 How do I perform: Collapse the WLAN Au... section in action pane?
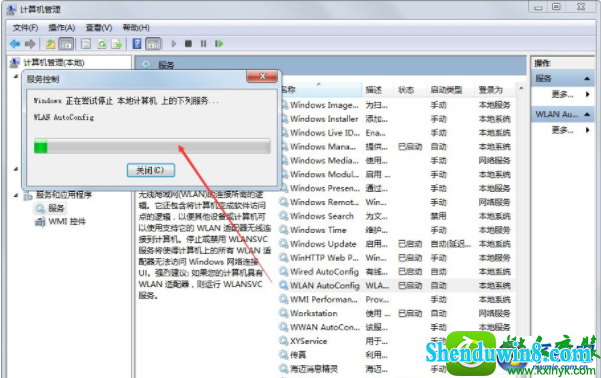pos(587,114)
